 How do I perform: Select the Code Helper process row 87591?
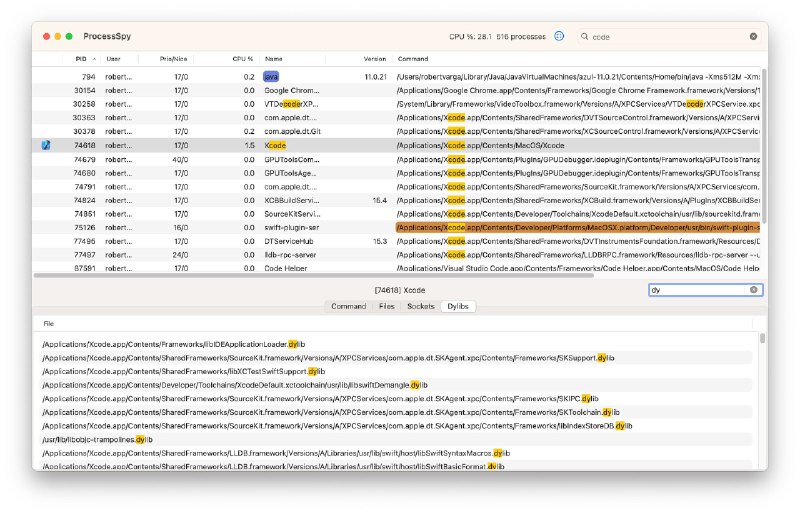pos(397,268)
